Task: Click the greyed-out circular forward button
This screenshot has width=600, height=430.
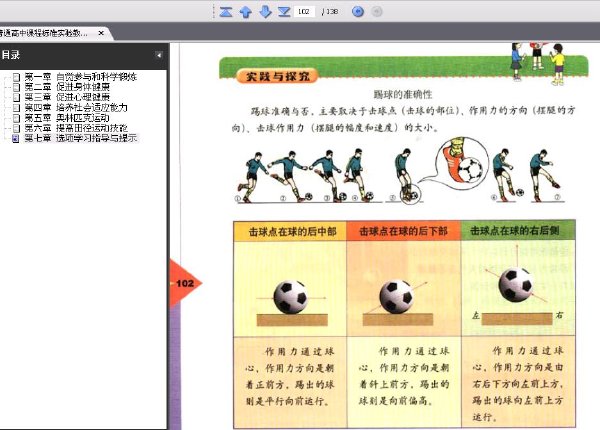Action: coord(377,12)
